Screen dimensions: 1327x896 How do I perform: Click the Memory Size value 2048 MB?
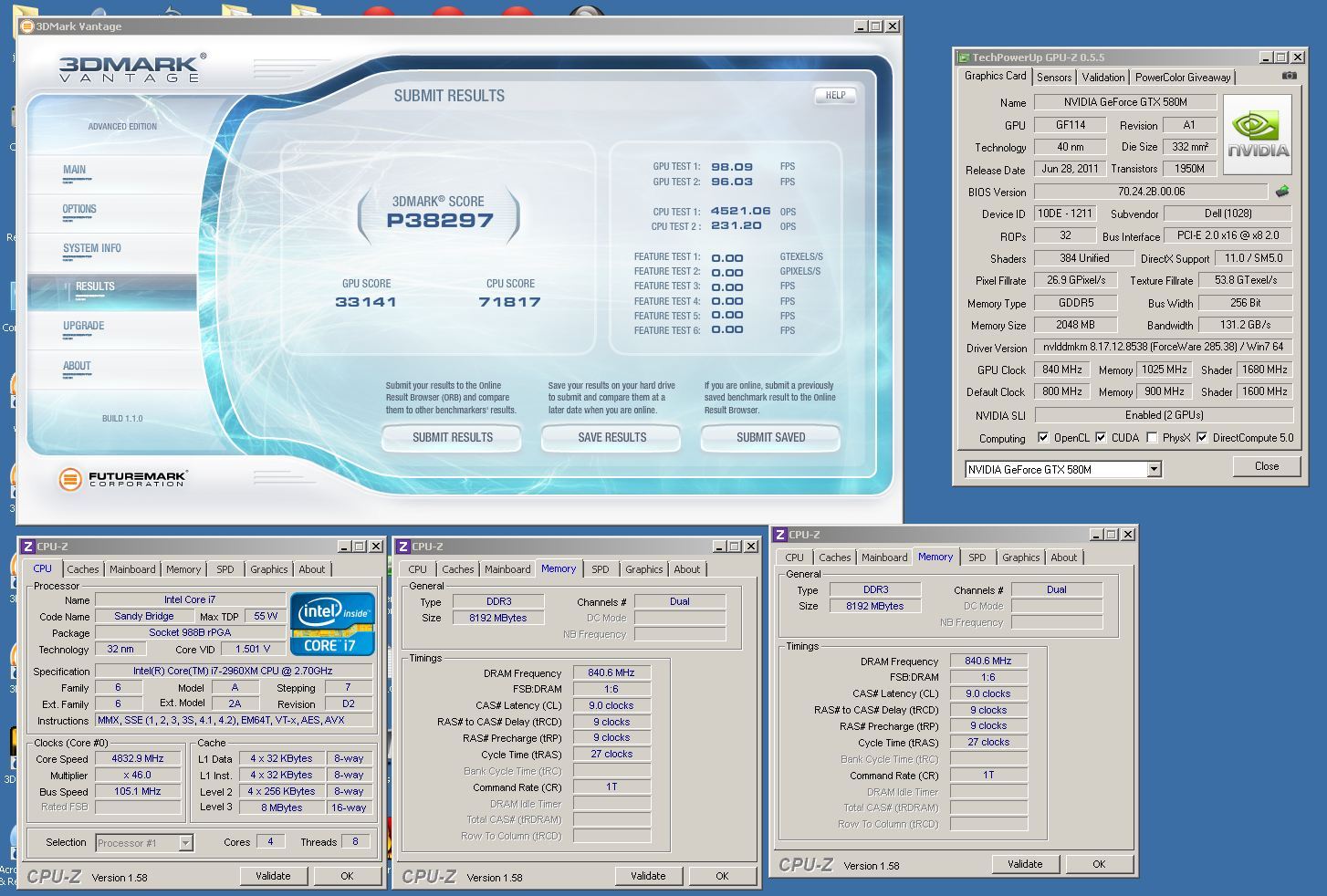pyautogui.click(x=1075, y=325)
